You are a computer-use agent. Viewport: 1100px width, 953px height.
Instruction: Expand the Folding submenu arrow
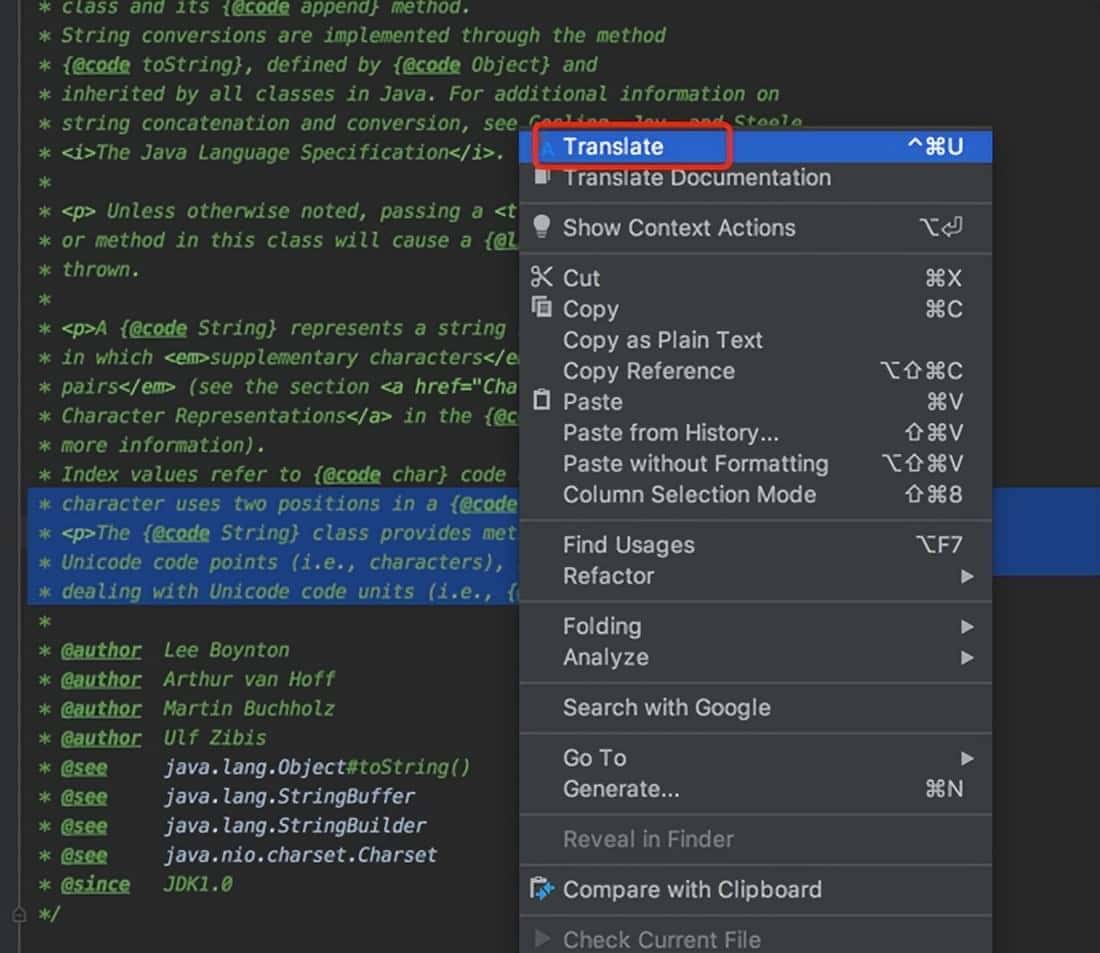pyautogui.click(x=966, y=626)
